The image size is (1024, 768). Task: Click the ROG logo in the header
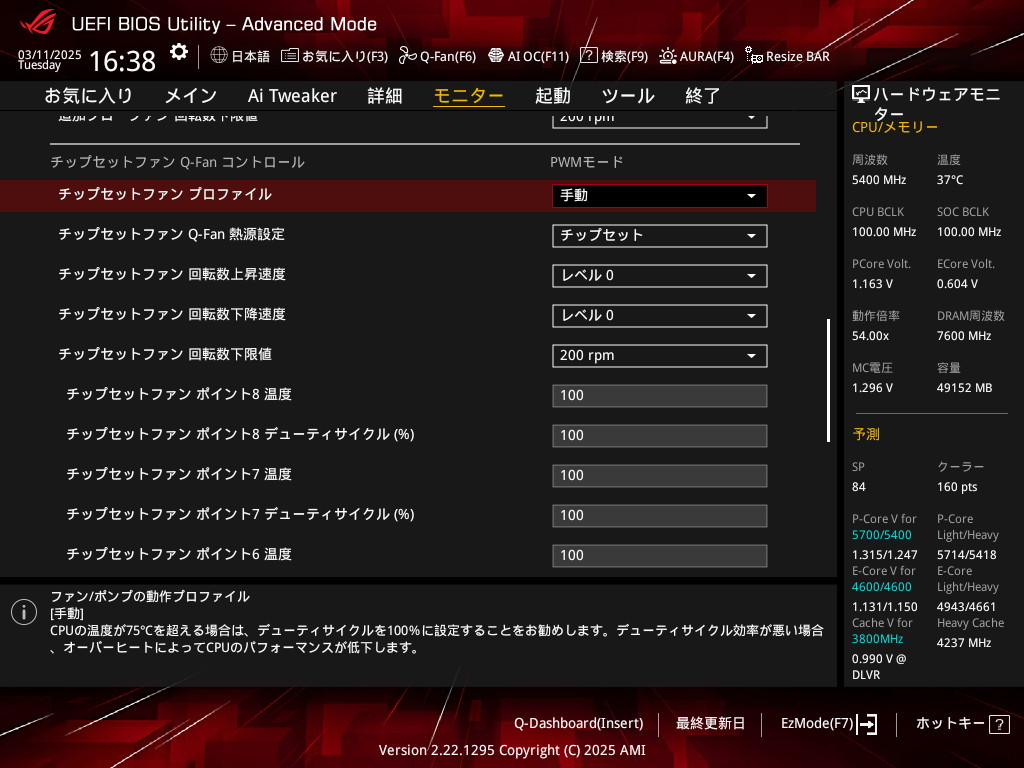38,23
